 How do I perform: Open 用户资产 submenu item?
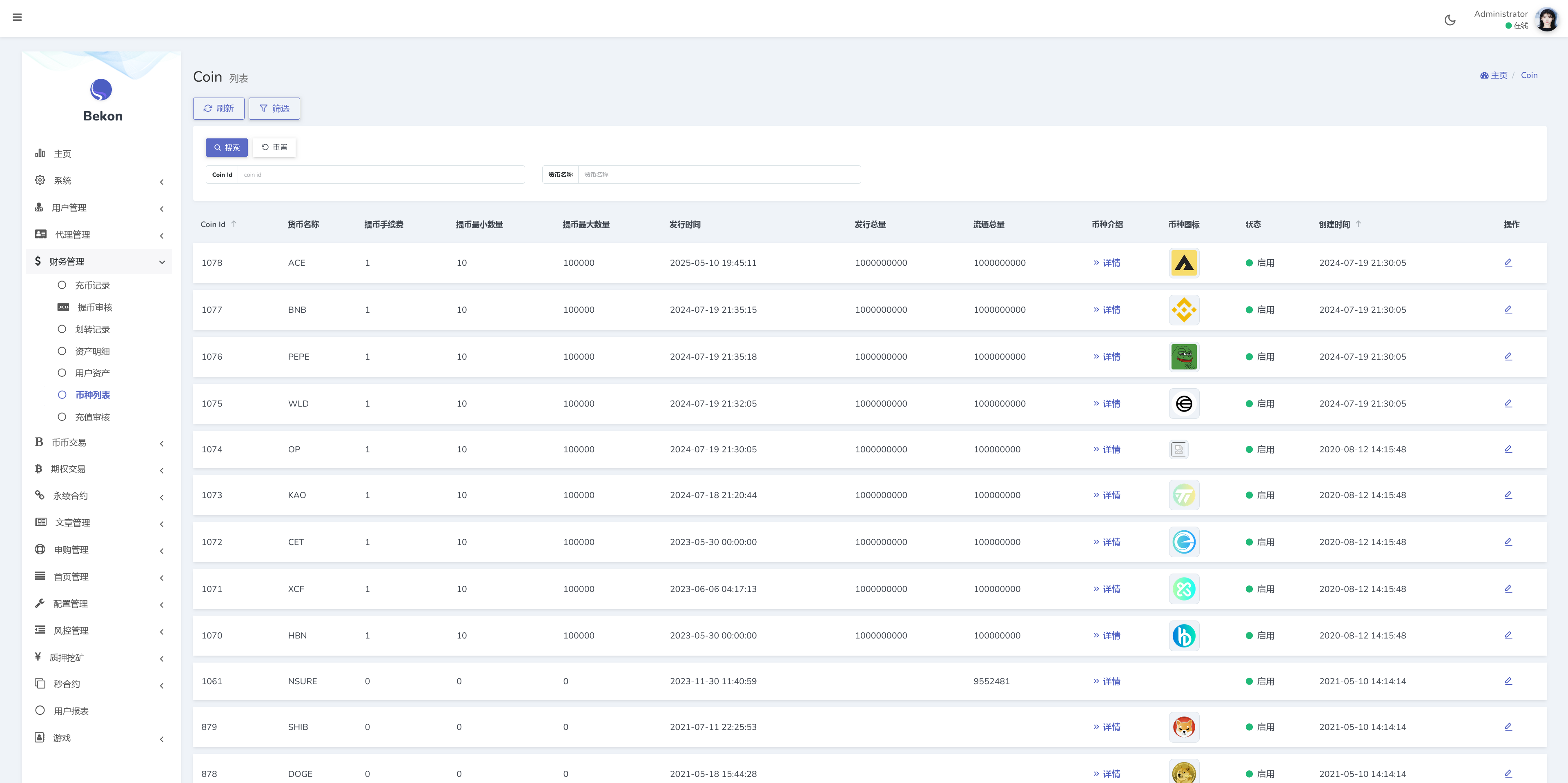click(x=92, y=373)
